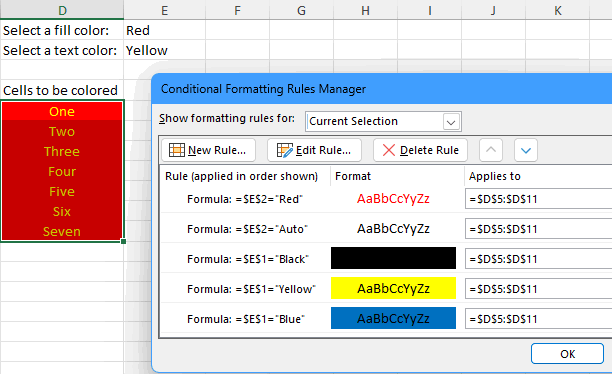Screen dimensions: 612x374
Task: Click the Auto rule black text preview
Action: click(x=393, y=229)
